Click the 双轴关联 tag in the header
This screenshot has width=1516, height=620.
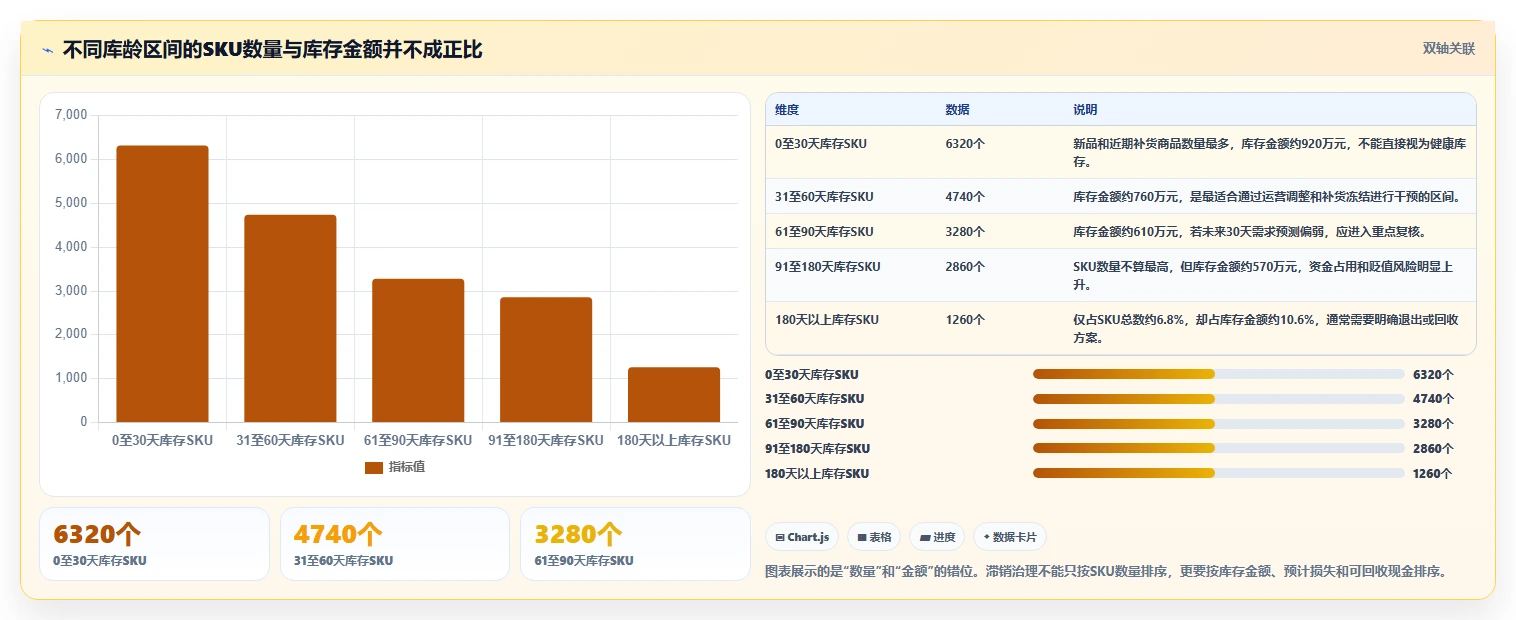coord(1449,48)
